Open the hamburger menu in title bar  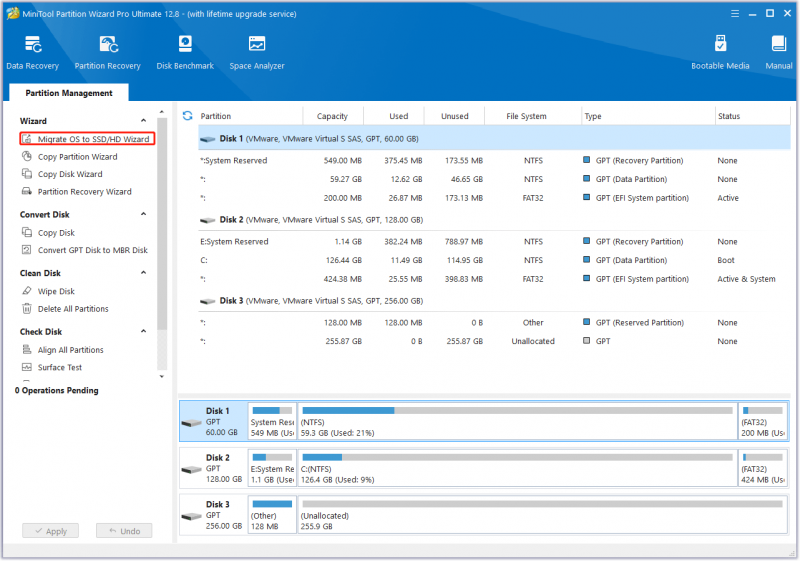pyautogui.click(x=735, y=14)
